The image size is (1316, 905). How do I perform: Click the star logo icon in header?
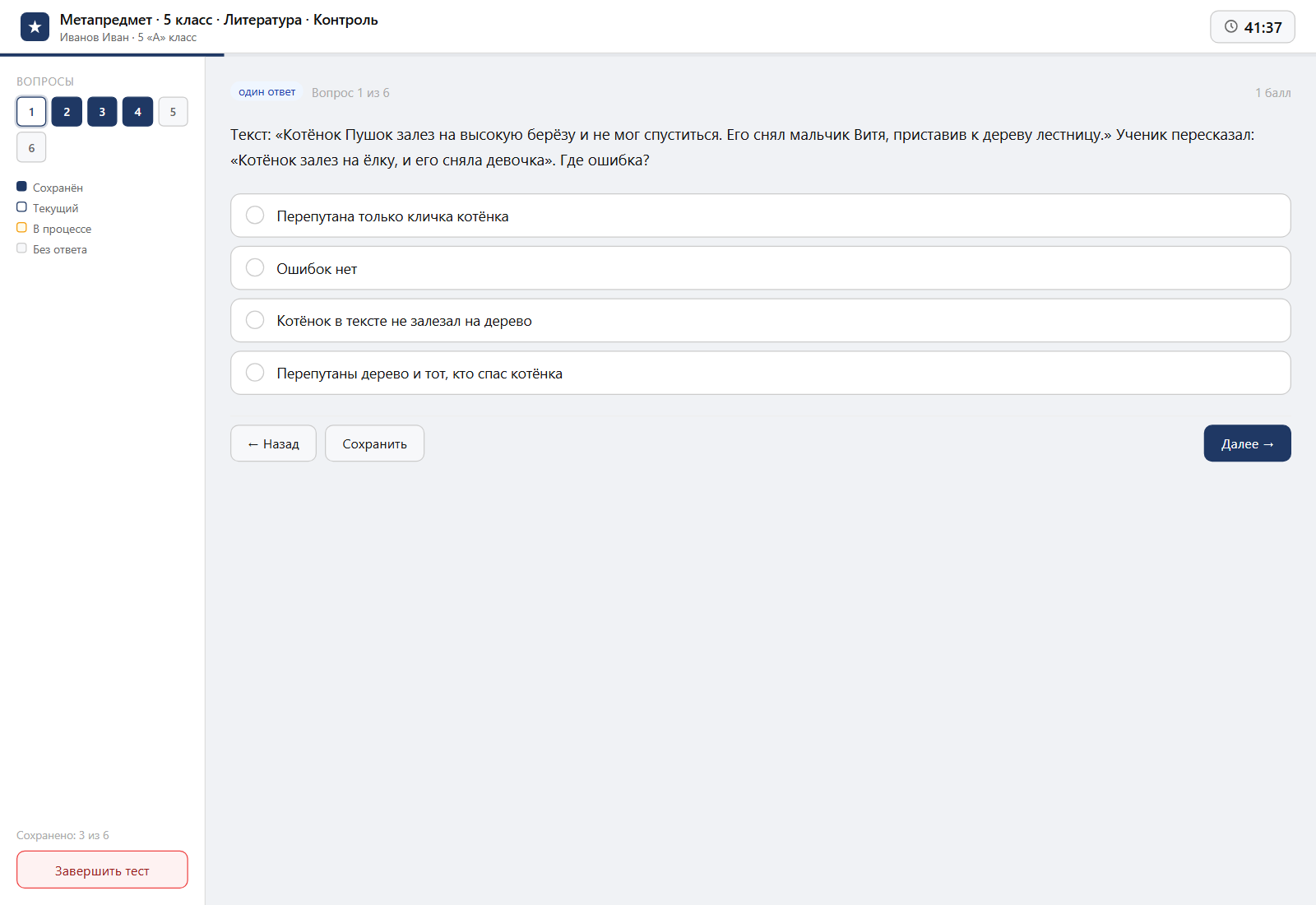[35, 27]
